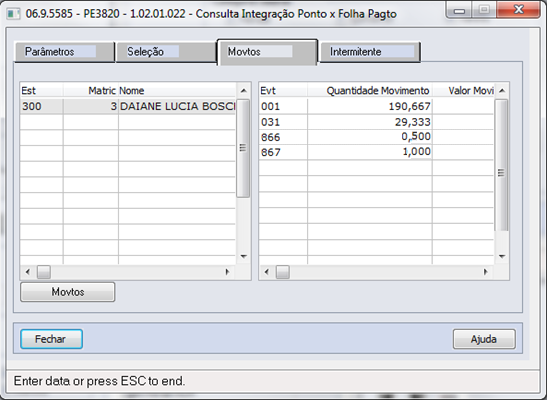This screenshot has width=554, height=404.
Task: Click down arrow of employee grid scrollbar
Action: coord(243,256)
